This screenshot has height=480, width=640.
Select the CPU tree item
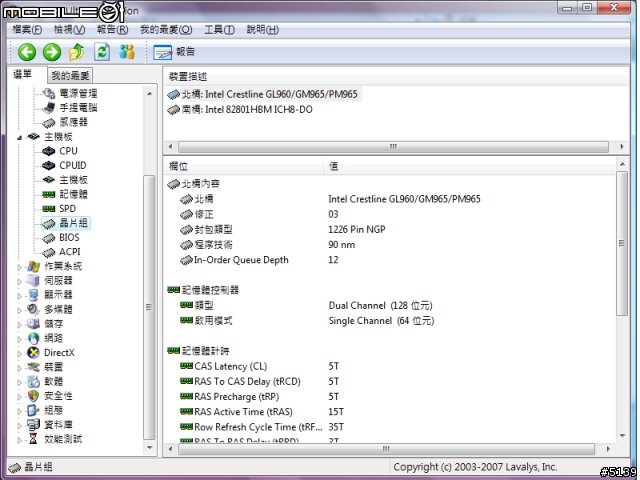(60, 151)
